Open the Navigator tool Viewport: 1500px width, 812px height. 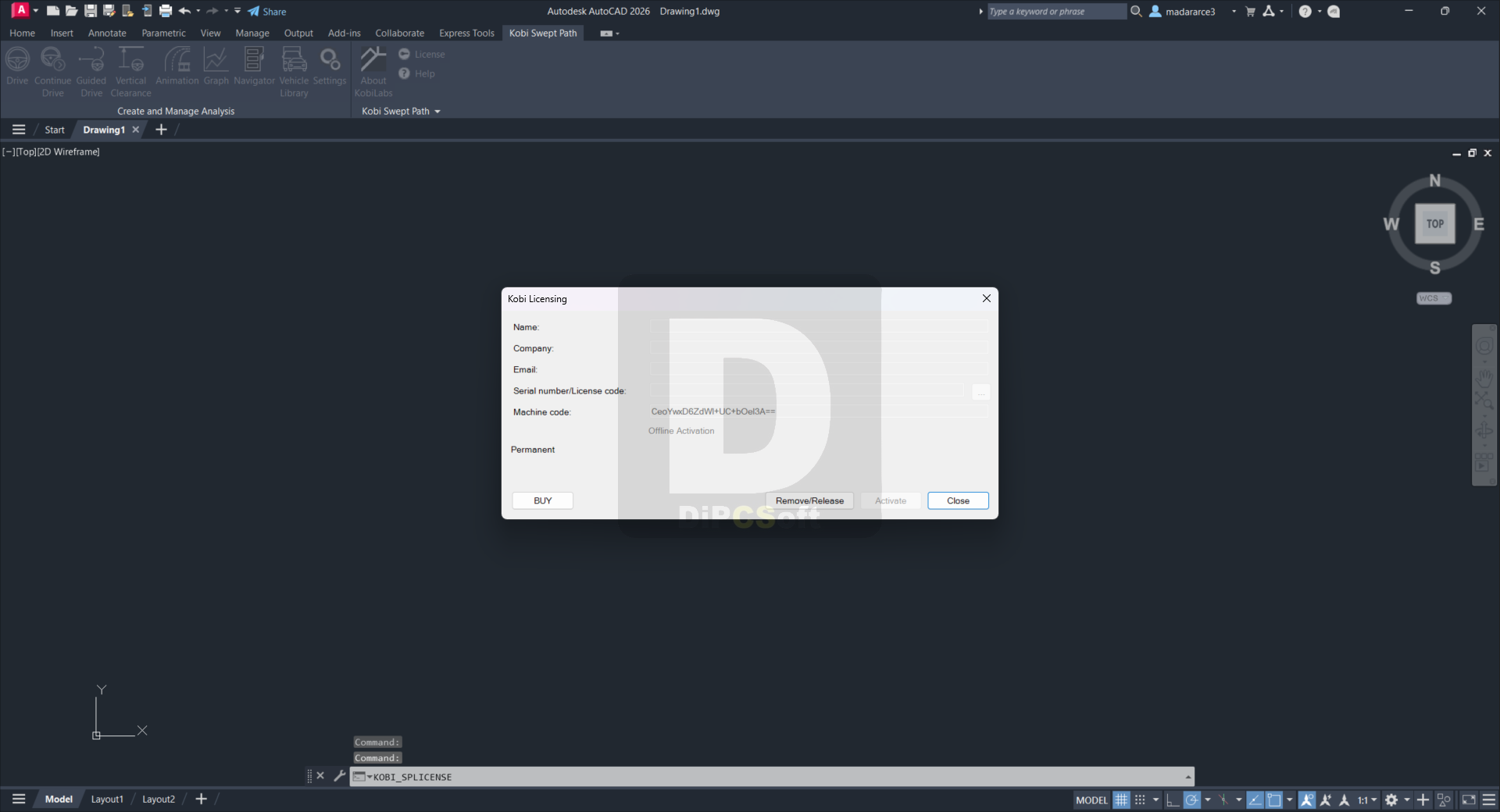(x=254, y=66)
